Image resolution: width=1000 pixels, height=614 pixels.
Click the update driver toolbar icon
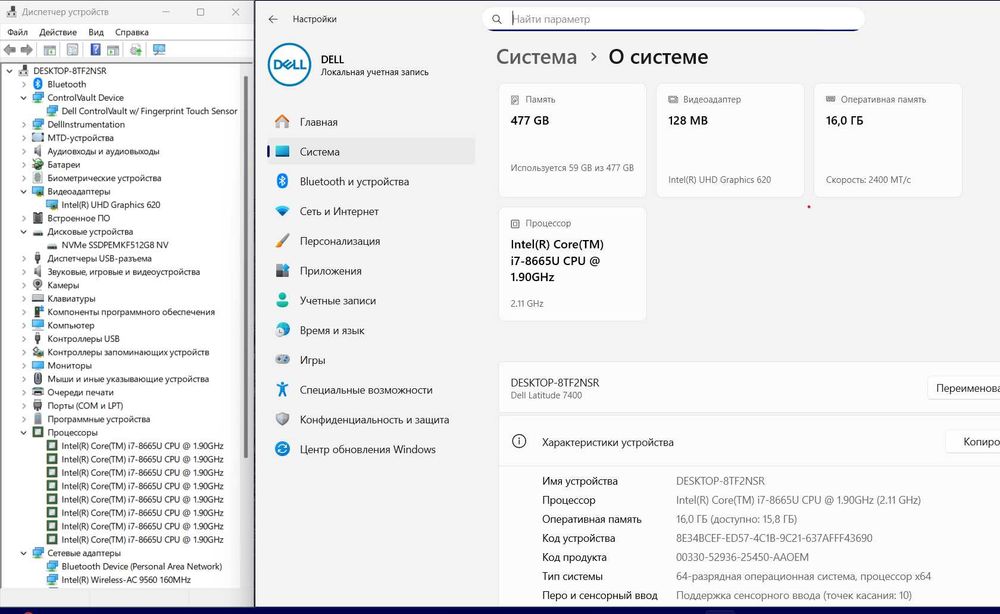pyautogui.click(x=135, y=50)
